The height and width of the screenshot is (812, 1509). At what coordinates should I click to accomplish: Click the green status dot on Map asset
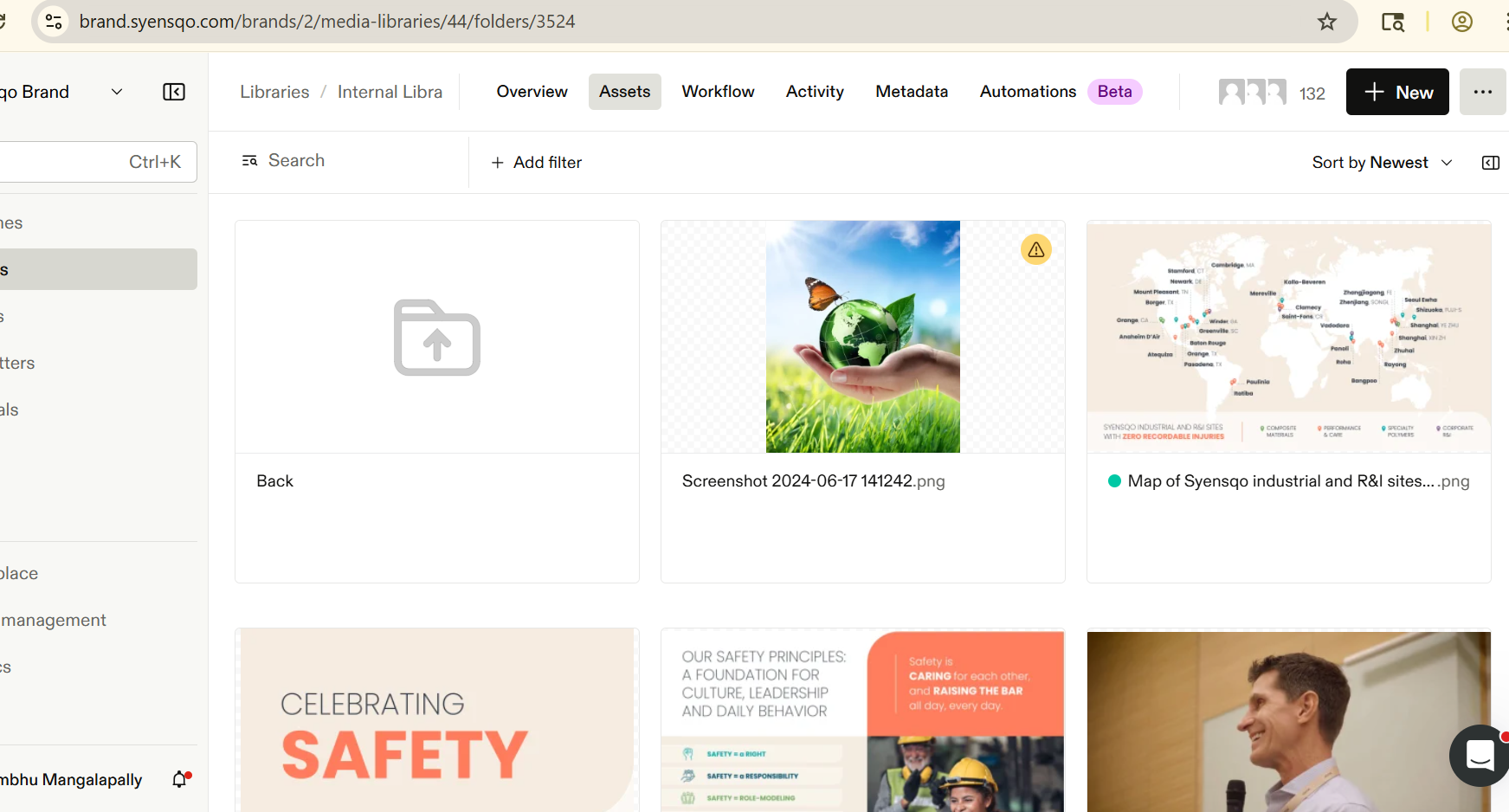point(1114,481)
